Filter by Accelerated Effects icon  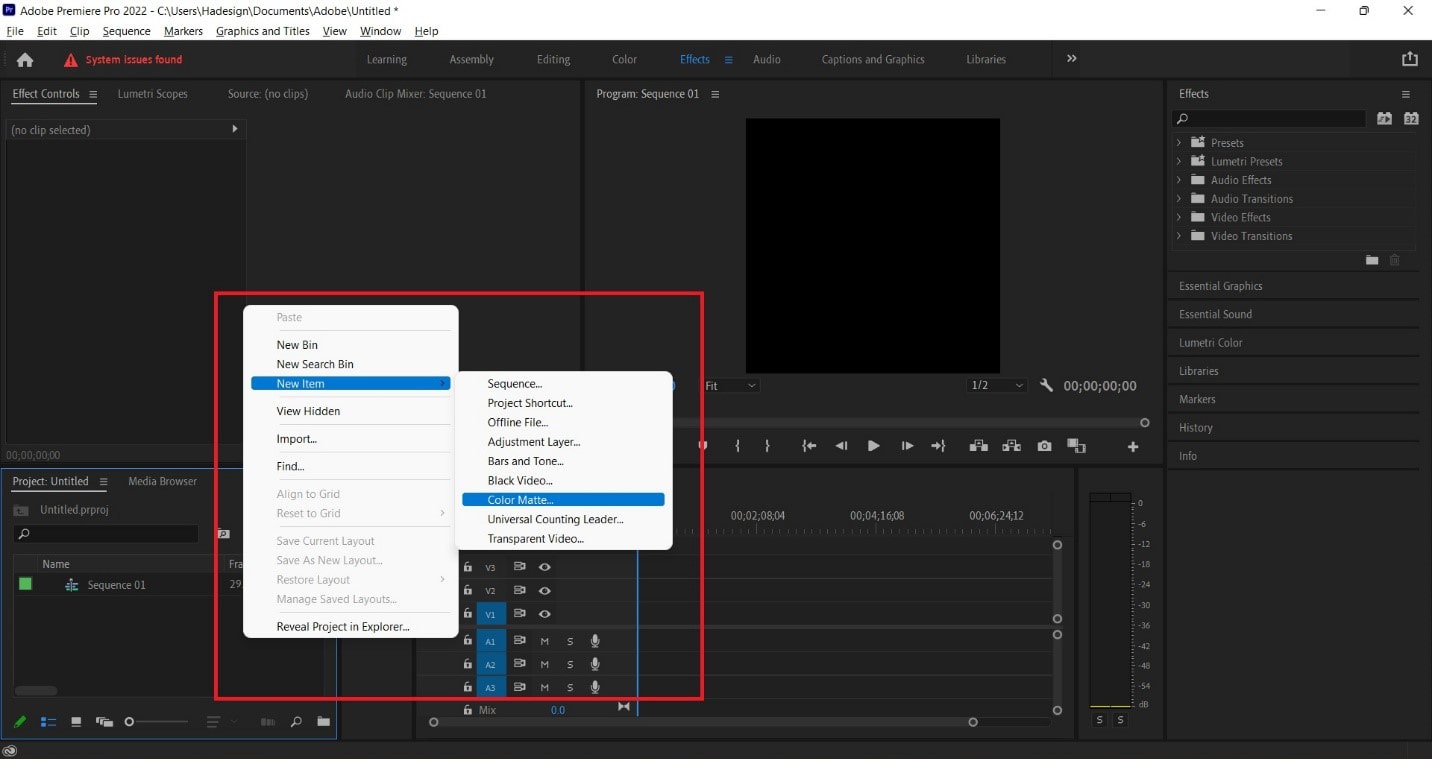[1384, 118]
